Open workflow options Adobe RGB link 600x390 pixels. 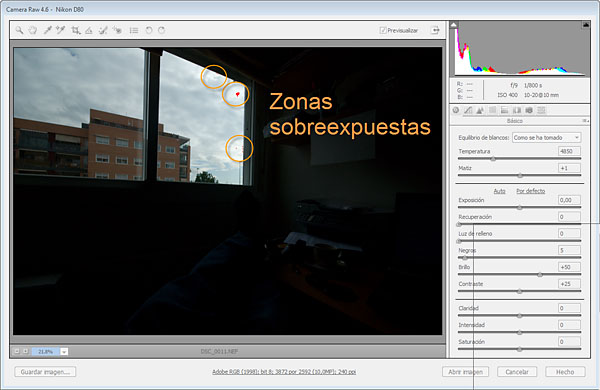284,372
